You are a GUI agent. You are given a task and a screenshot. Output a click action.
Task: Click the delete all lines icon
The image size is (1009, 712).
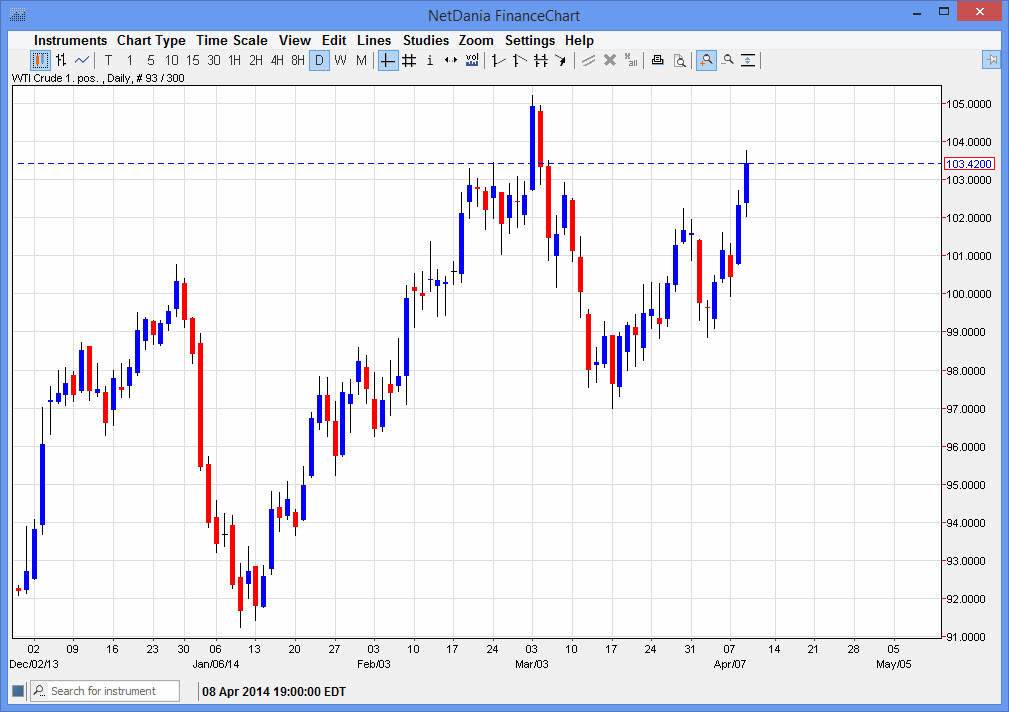click(x=631, y=60)
